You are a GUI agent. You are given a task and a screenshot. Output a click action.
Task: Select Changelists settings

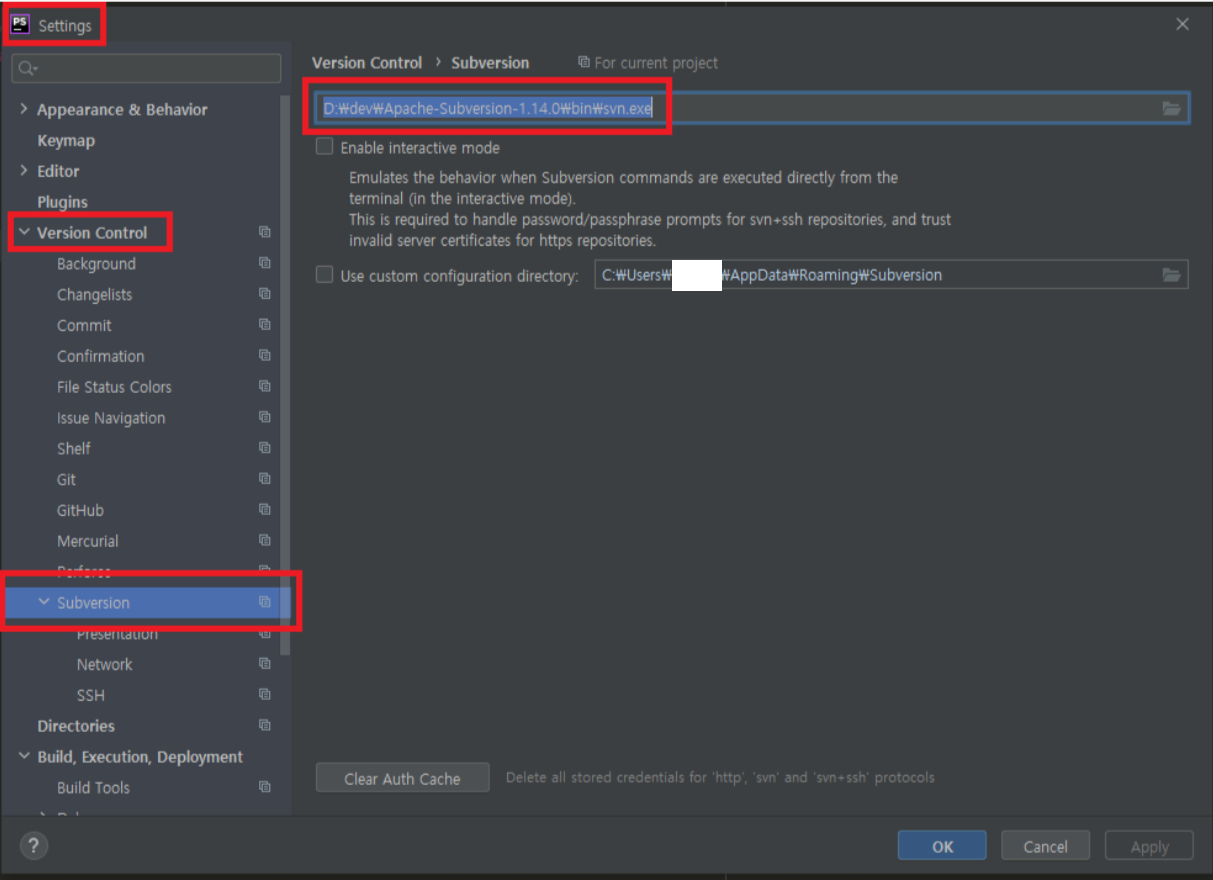click(x=94, y=295)
